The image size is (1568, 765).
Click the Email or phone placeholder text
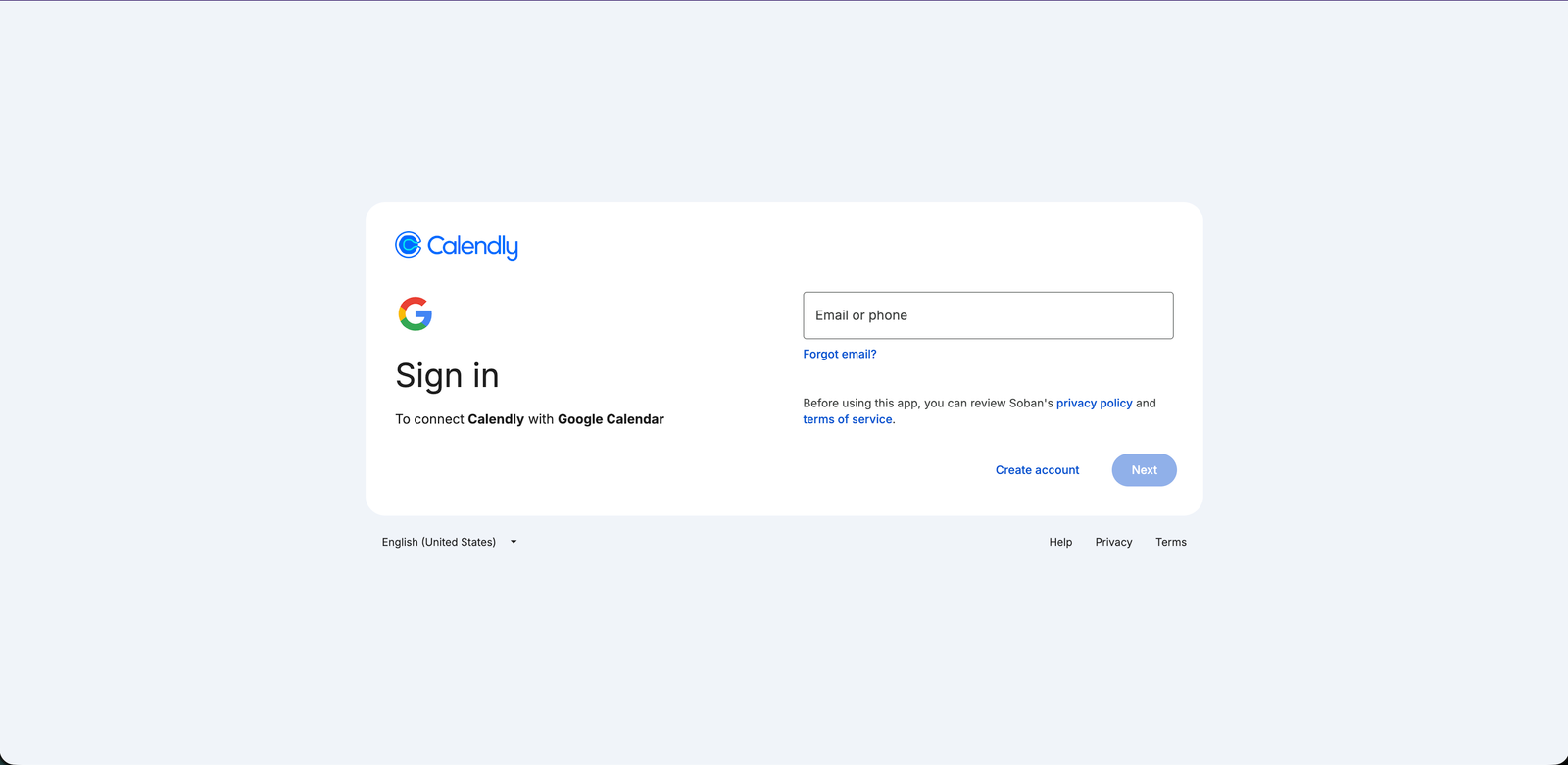coord(860,314)
